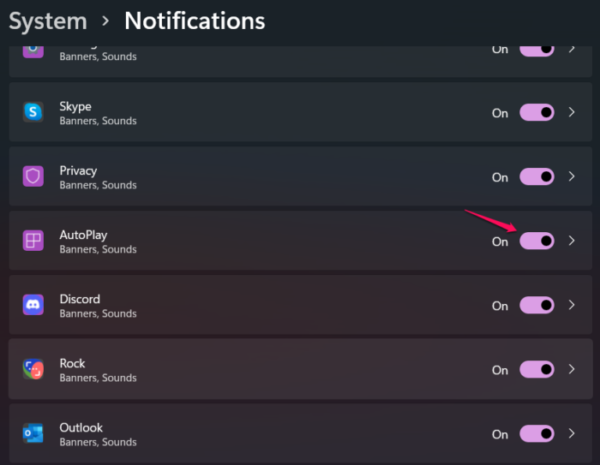Click the AutoPlay app icon
The image size is (600, 465).
(x=34, y=241)
